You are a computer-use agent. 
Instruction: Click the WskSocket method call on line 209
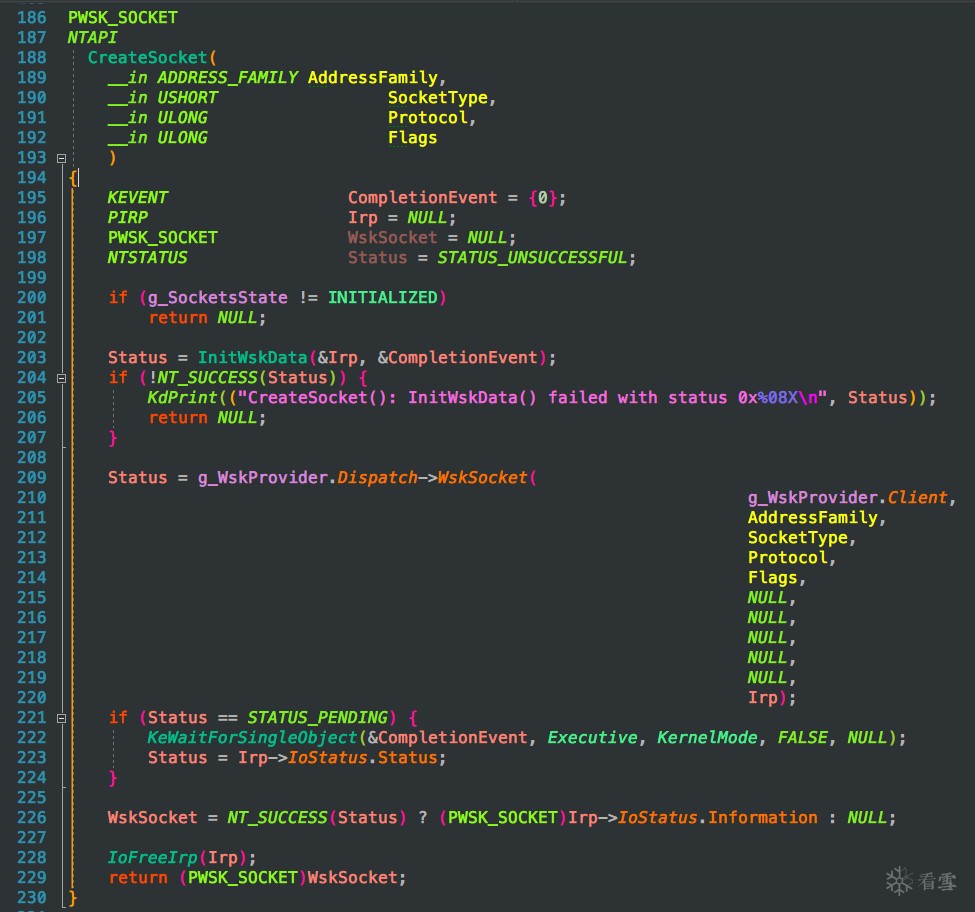(483, 477)
